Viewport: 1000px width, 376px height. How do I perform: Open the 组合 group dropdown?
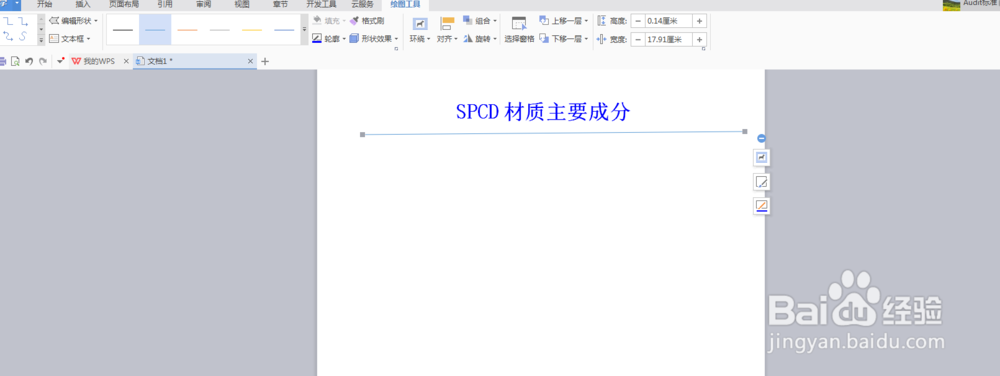pyautogui.click(x=480, y=21)
